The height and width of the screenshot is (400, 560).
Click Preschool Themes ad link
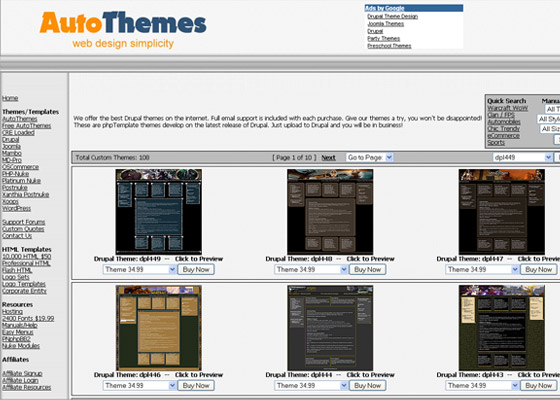click(389, 46)
